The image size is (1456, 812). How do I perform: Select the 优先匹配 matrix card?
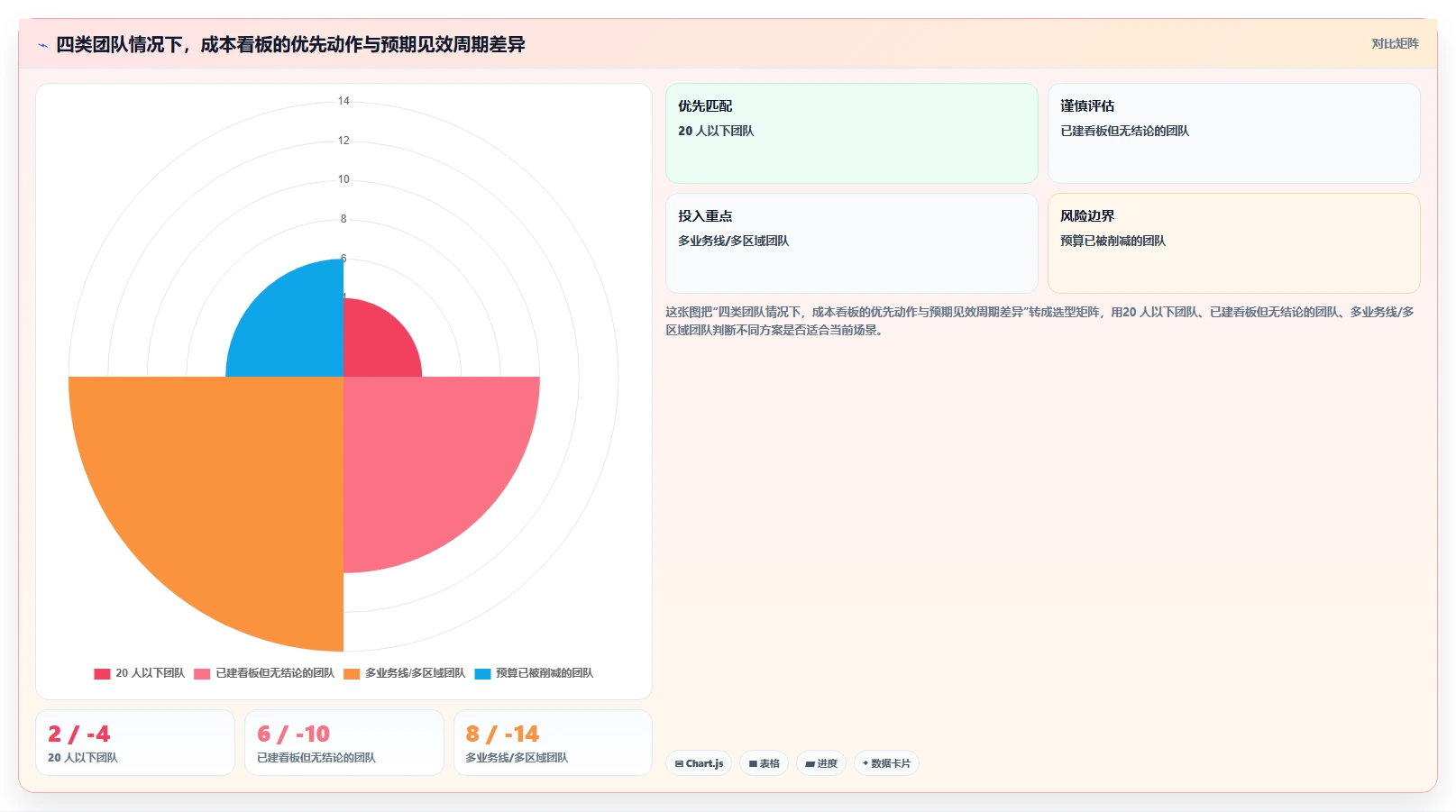852,133
